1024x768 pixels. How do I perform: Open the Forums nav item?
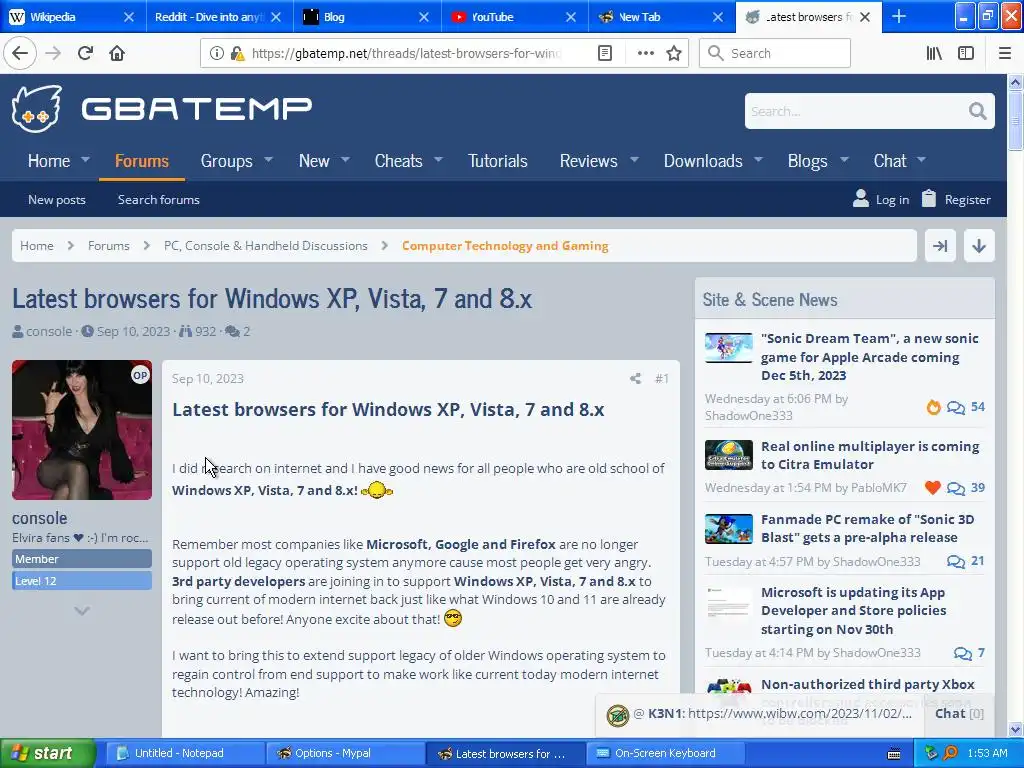(x=142, y=161)
